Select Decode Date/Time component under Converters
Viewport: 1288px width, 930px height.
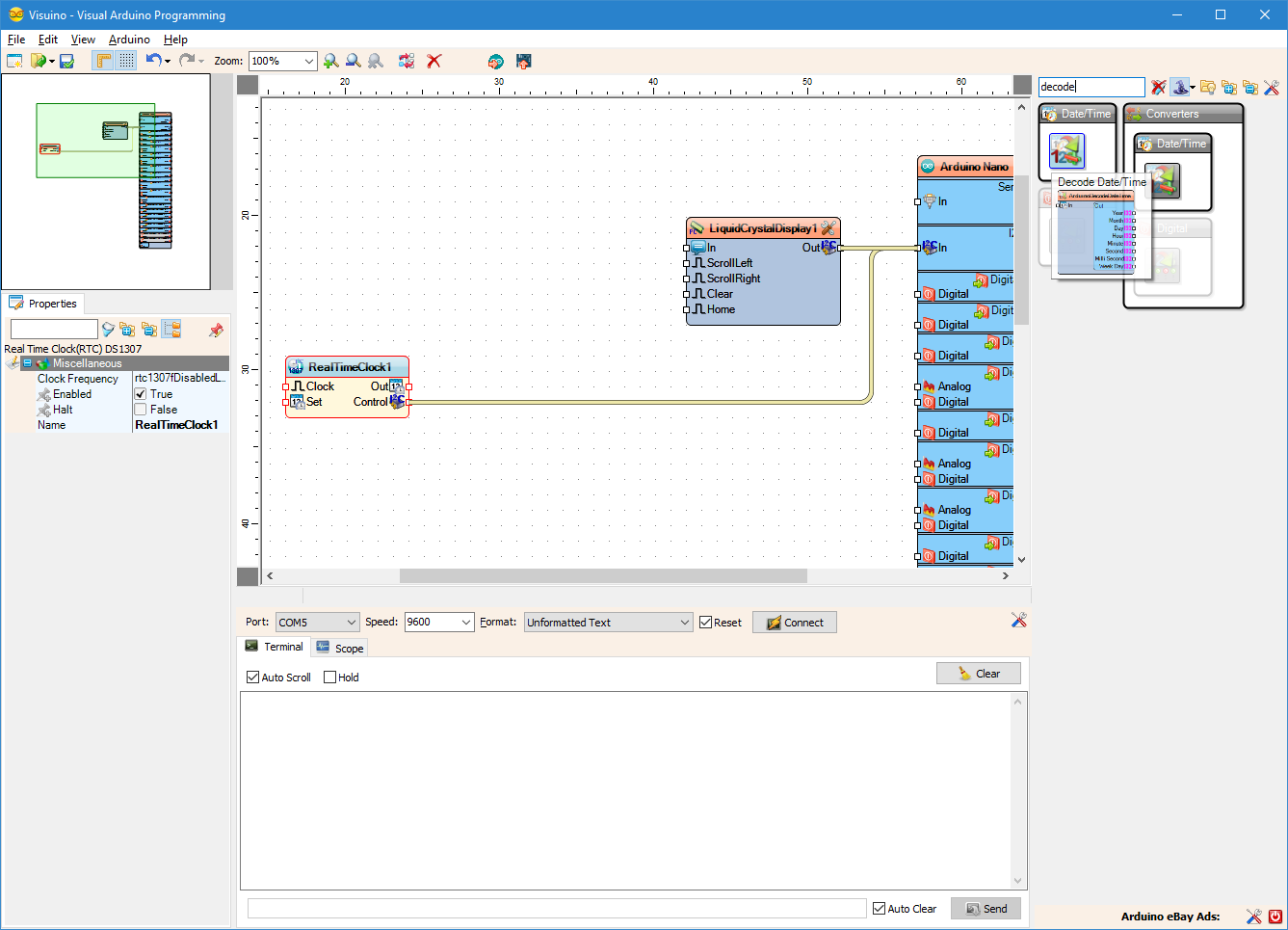1163,180
